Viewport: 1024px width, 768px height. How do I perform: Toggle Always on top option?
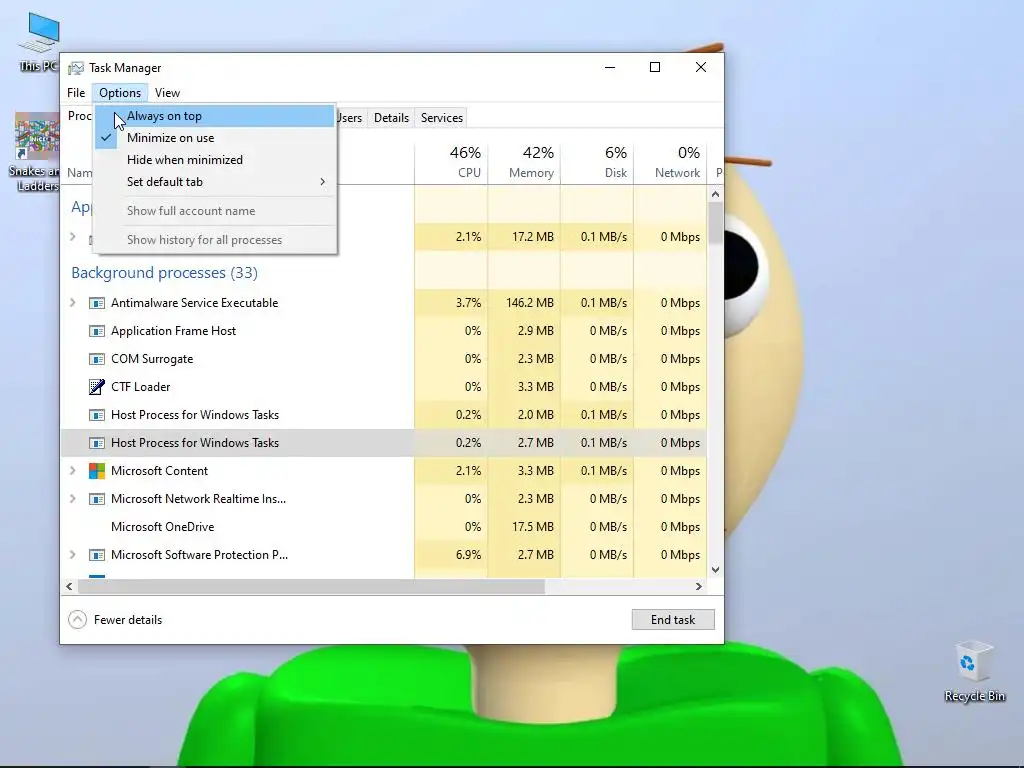pos(216,116)
